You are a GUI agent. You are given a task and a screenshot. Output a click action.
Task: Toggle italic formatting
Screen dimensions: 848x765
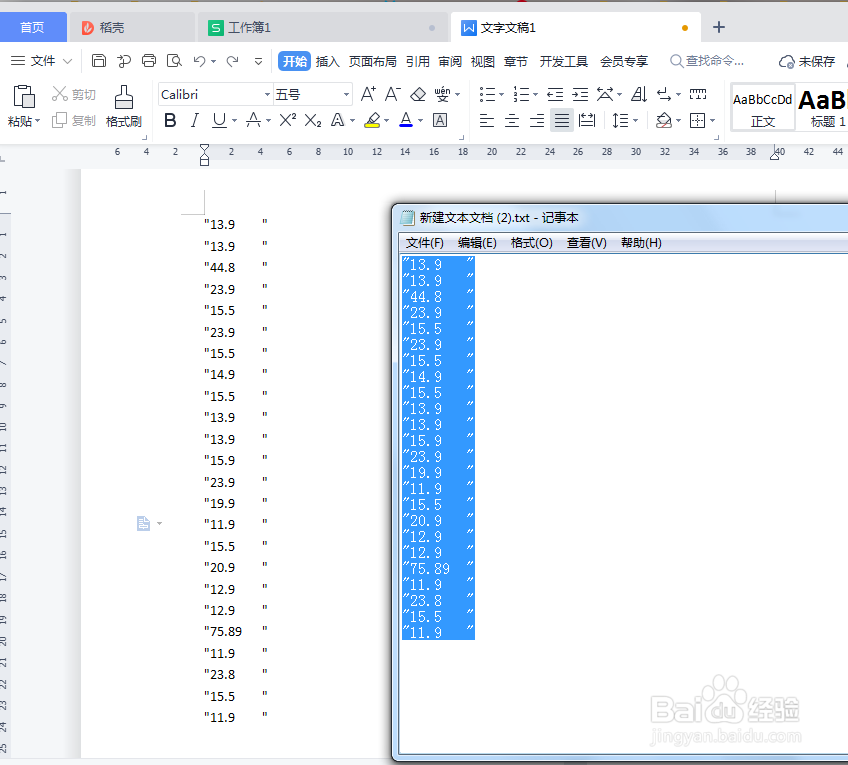pos(194,121)
